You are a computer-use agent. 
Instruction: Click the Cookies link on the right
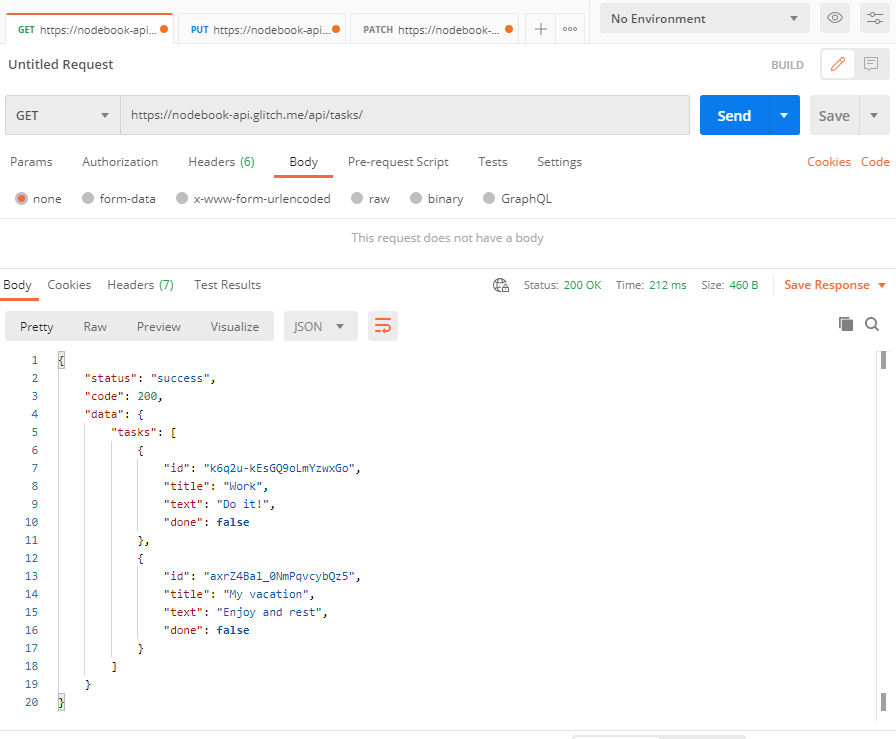click(828, 162)
